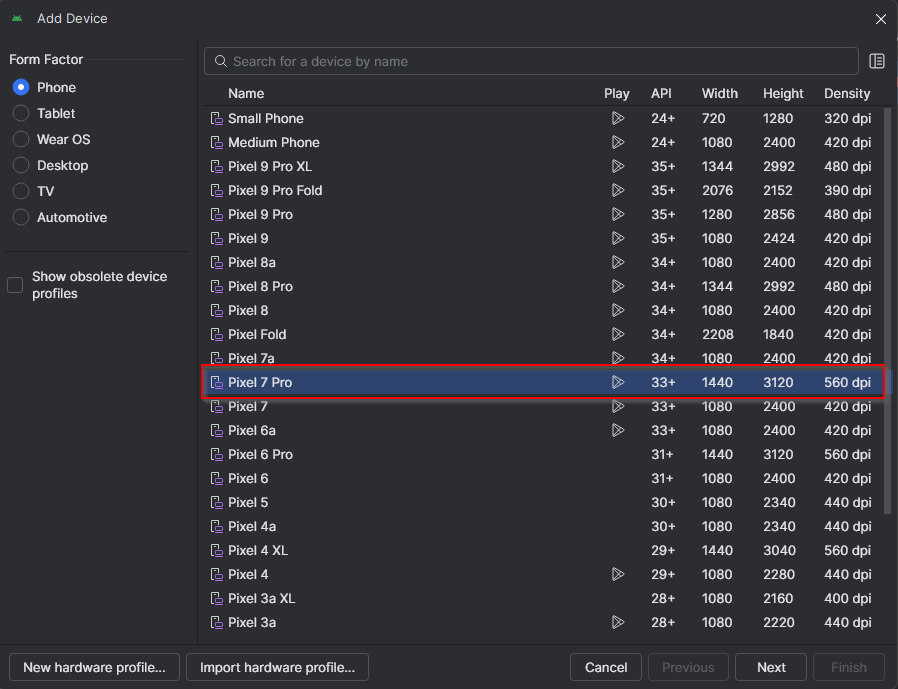Select the TV form factor
The image size is (898, 689).
pos(21,191)
